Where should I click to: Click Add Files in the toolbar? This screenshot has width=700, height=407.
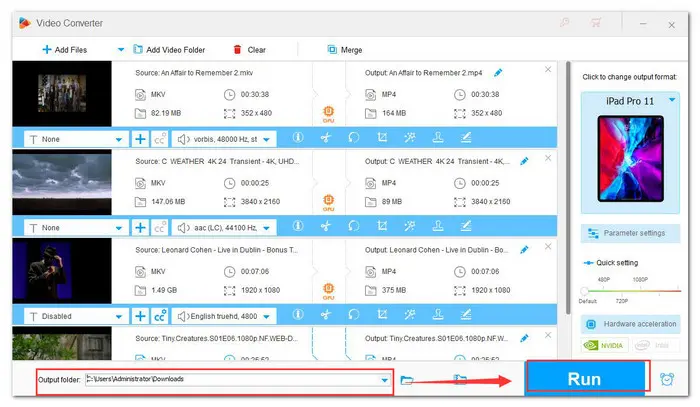click(x=65, y=50)
